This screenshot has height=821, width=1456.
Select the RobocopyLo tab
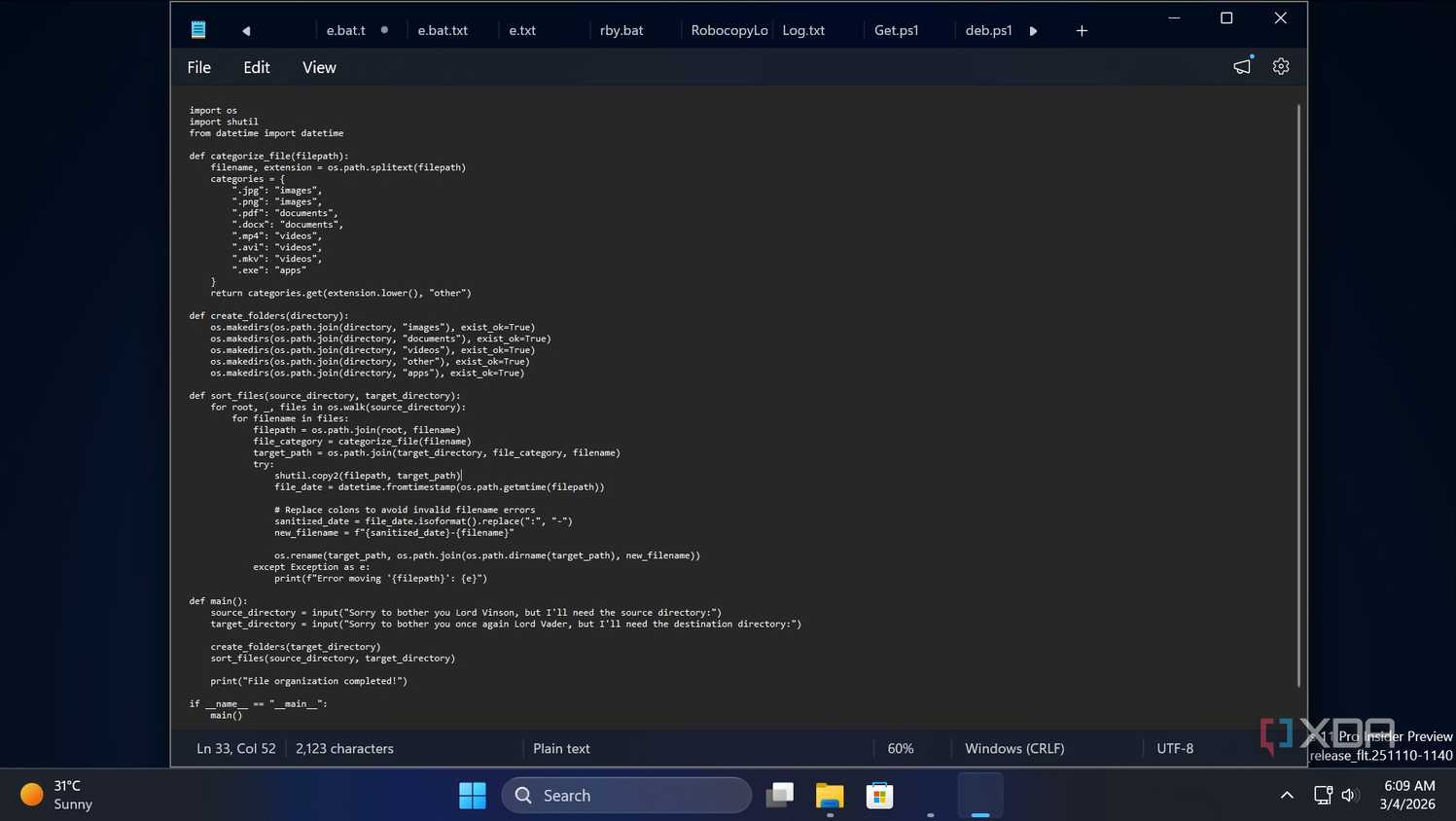pos(729,30)
